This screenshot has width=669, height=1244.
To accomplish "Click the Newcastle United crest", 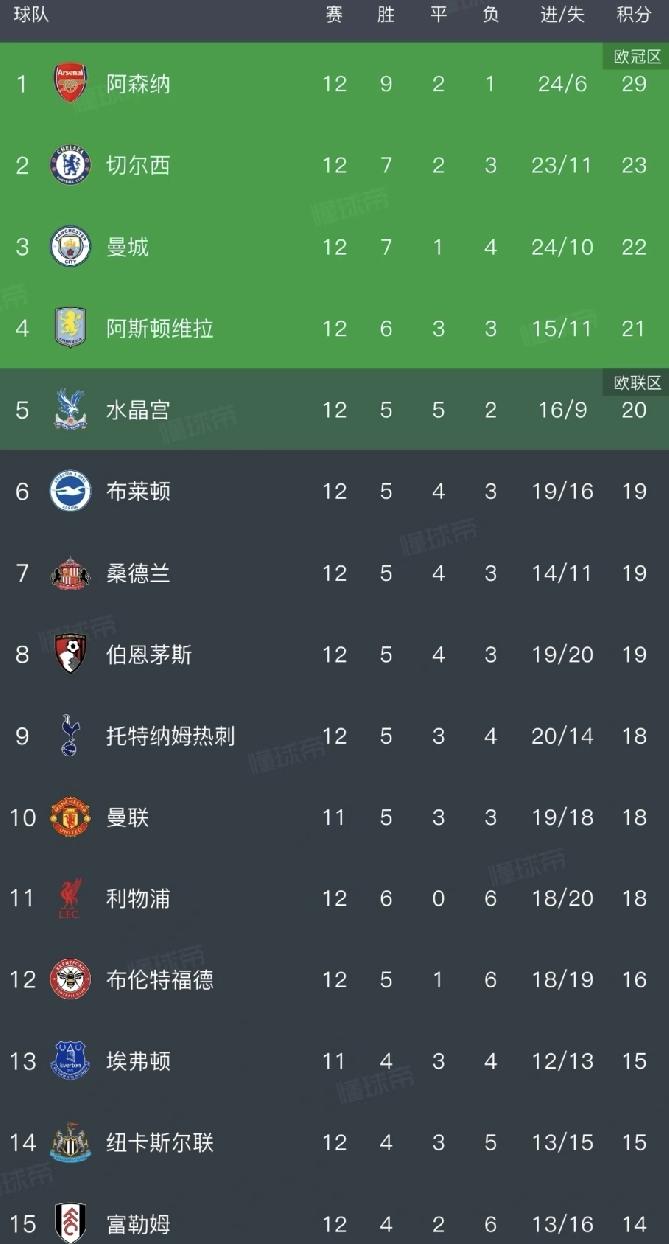I will pos(71,1143).
